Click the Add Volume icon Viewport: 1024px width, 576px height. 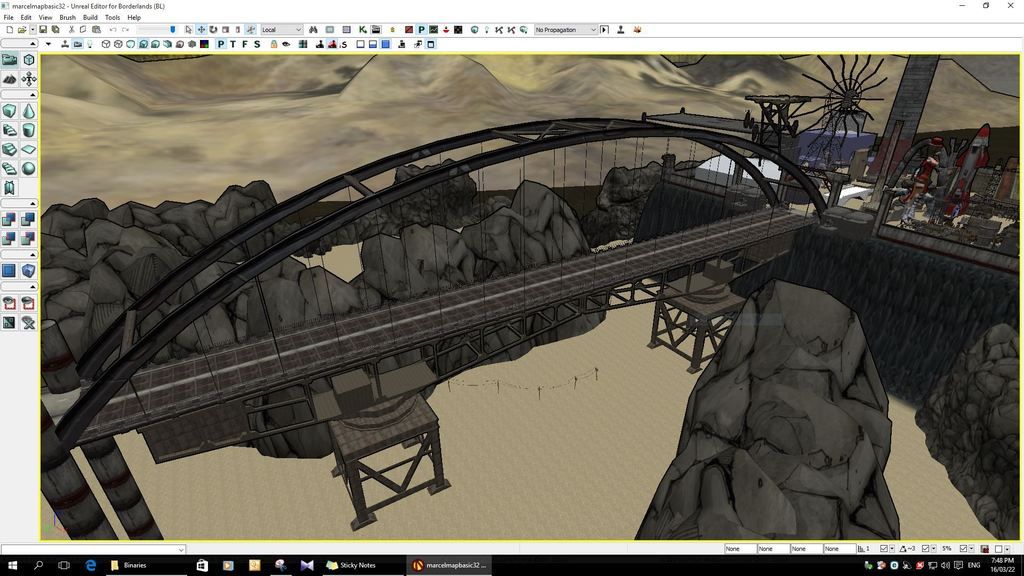[x=29, y=271]
